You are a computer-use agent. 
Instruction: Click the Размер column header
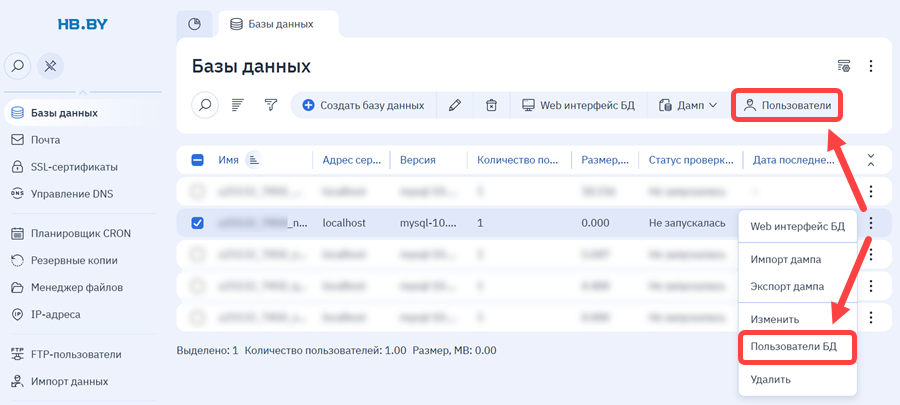point(605,160)
